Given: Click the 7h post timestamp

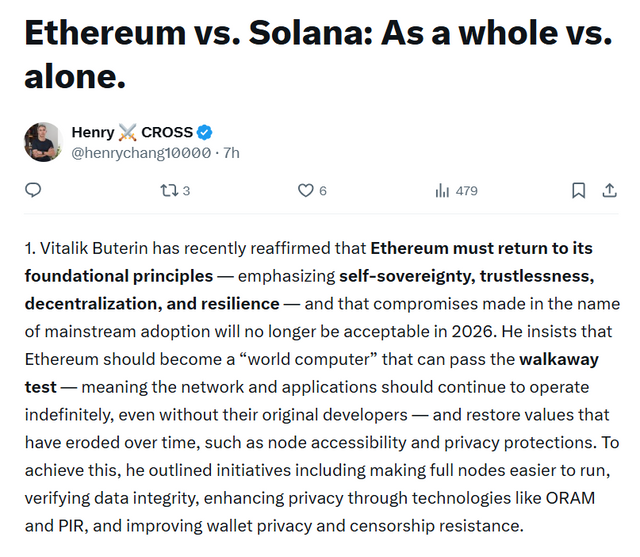Looking at the screenshot, I should tap(230, 153).
